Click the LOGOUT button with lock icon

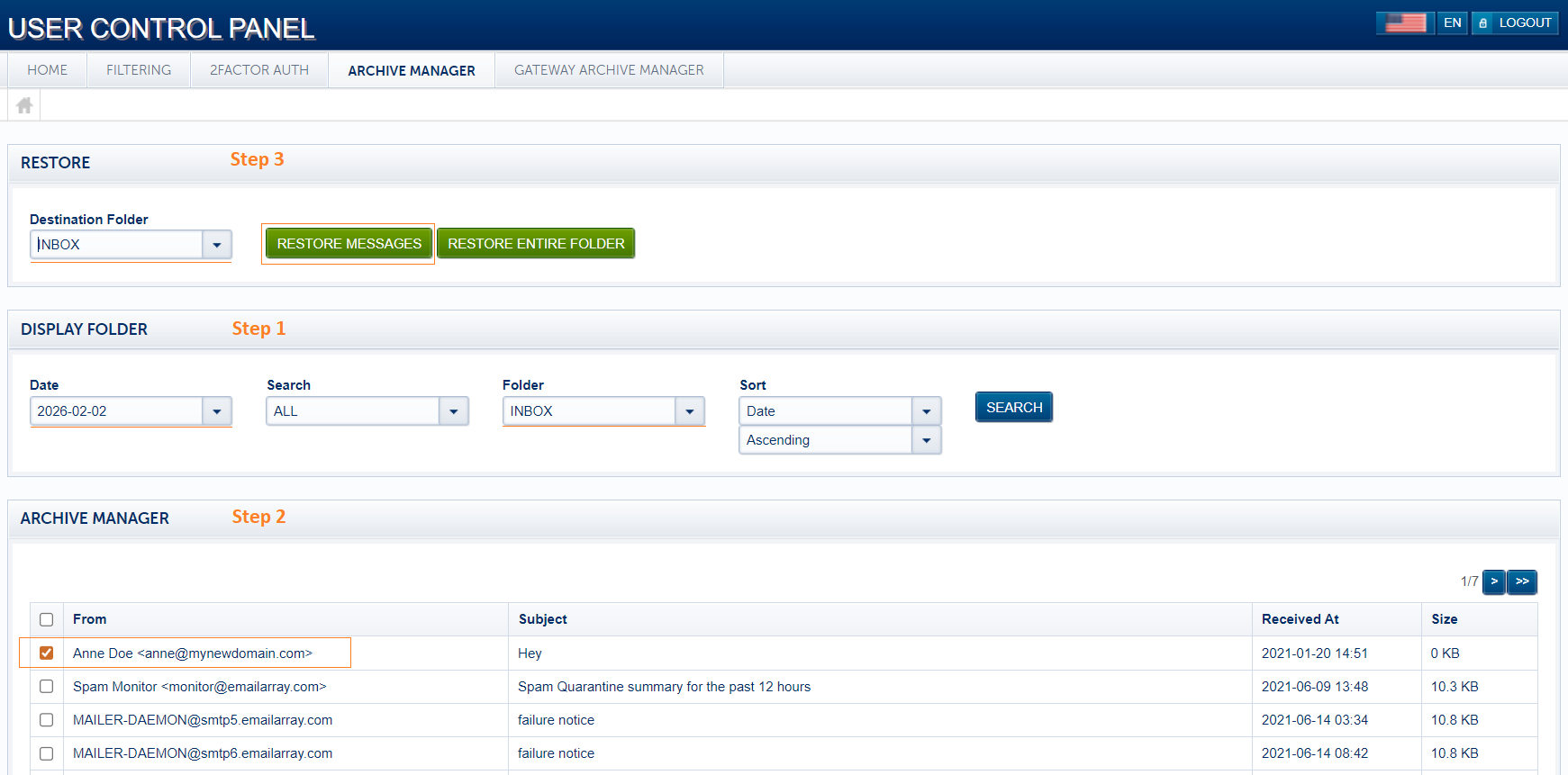point(1514,23)
